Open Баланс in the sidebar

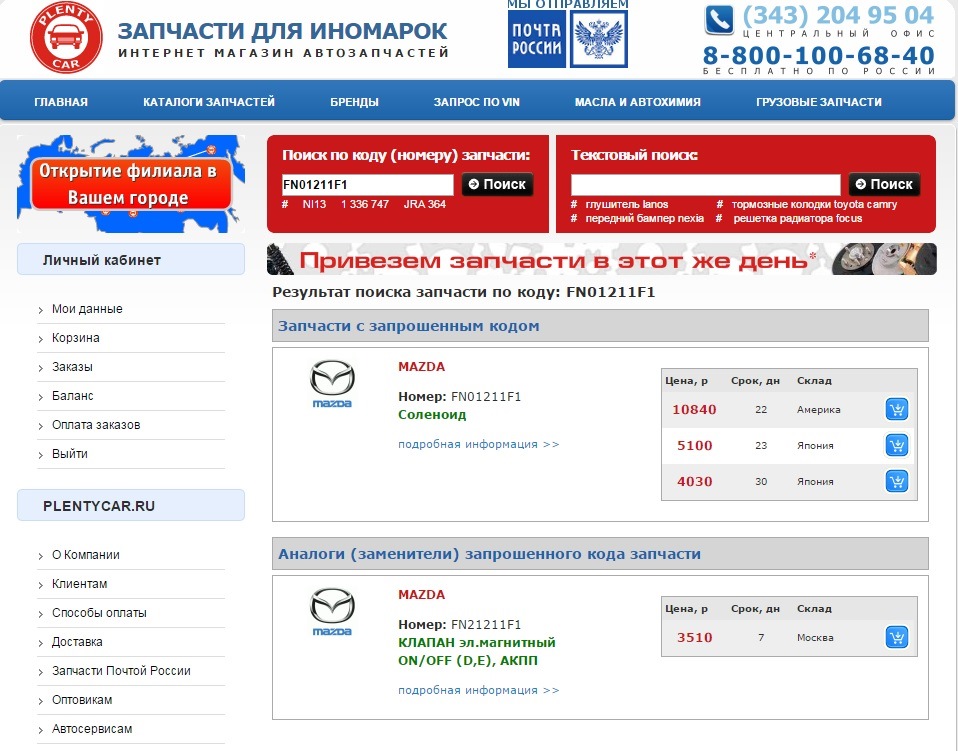pos(73,396)
